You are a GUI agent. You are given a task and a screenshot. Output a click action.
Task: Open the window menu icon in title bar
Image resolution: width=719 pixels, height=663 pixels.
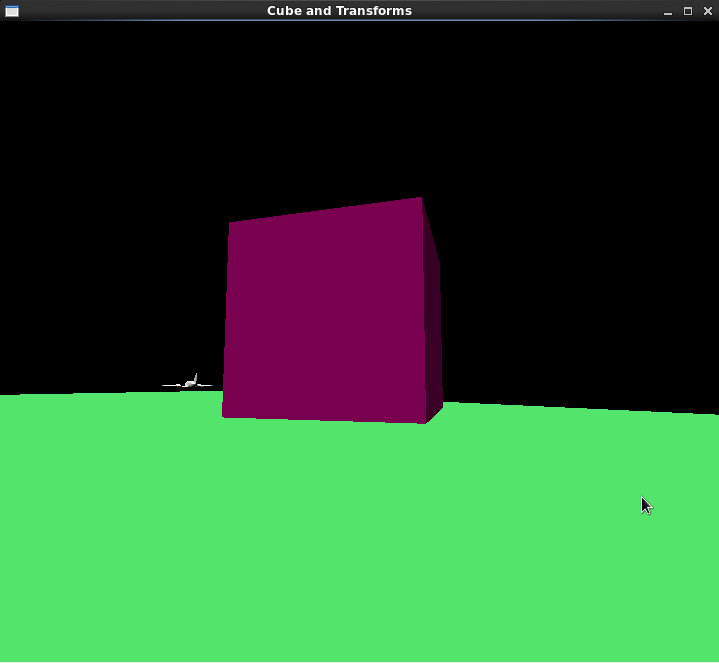[12, 11]
